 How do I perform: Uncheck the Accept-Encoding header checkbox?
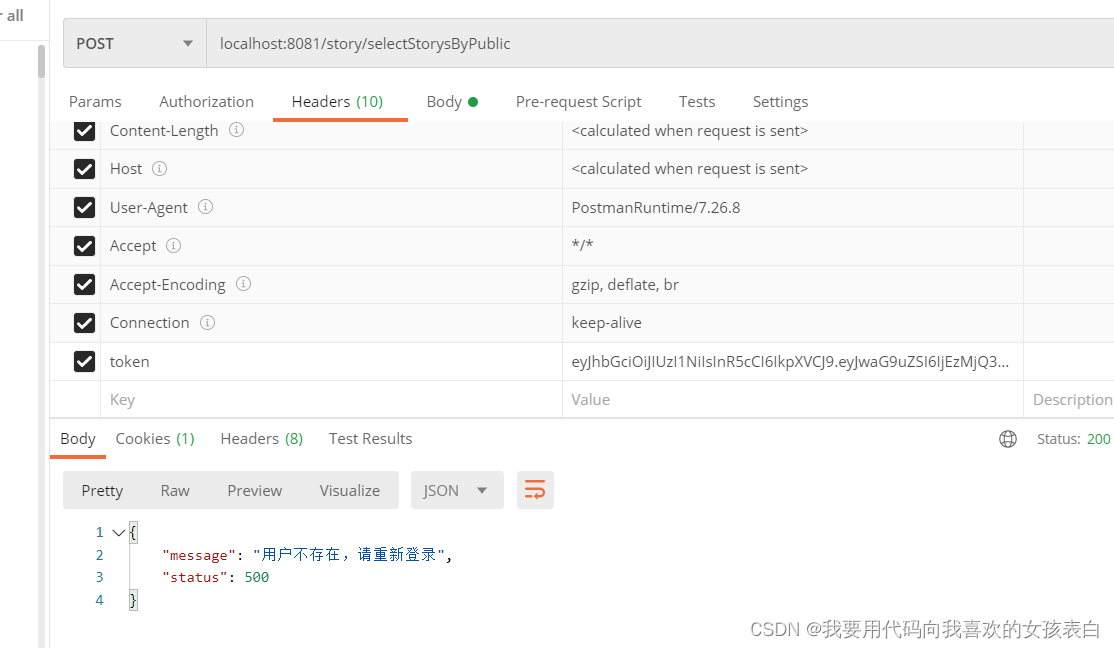(85, 284)
